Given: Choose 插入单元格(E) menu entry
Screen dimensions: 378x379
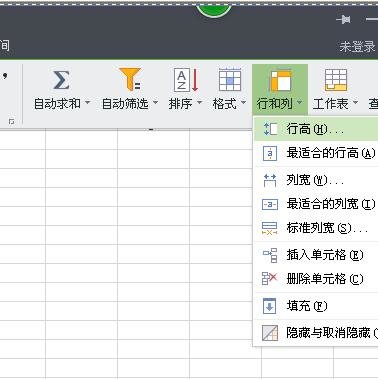Looking at the screenshot, I should pos(316,255).
